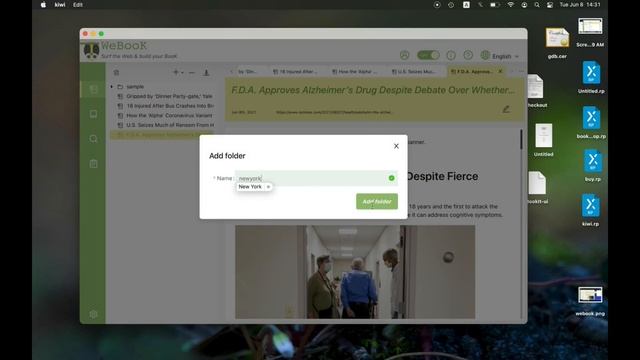Screen dimensions: 640x360
Task: Select gdb.cer certificate file on desktop
Action: pyautogui.click(x=557, y=42)
